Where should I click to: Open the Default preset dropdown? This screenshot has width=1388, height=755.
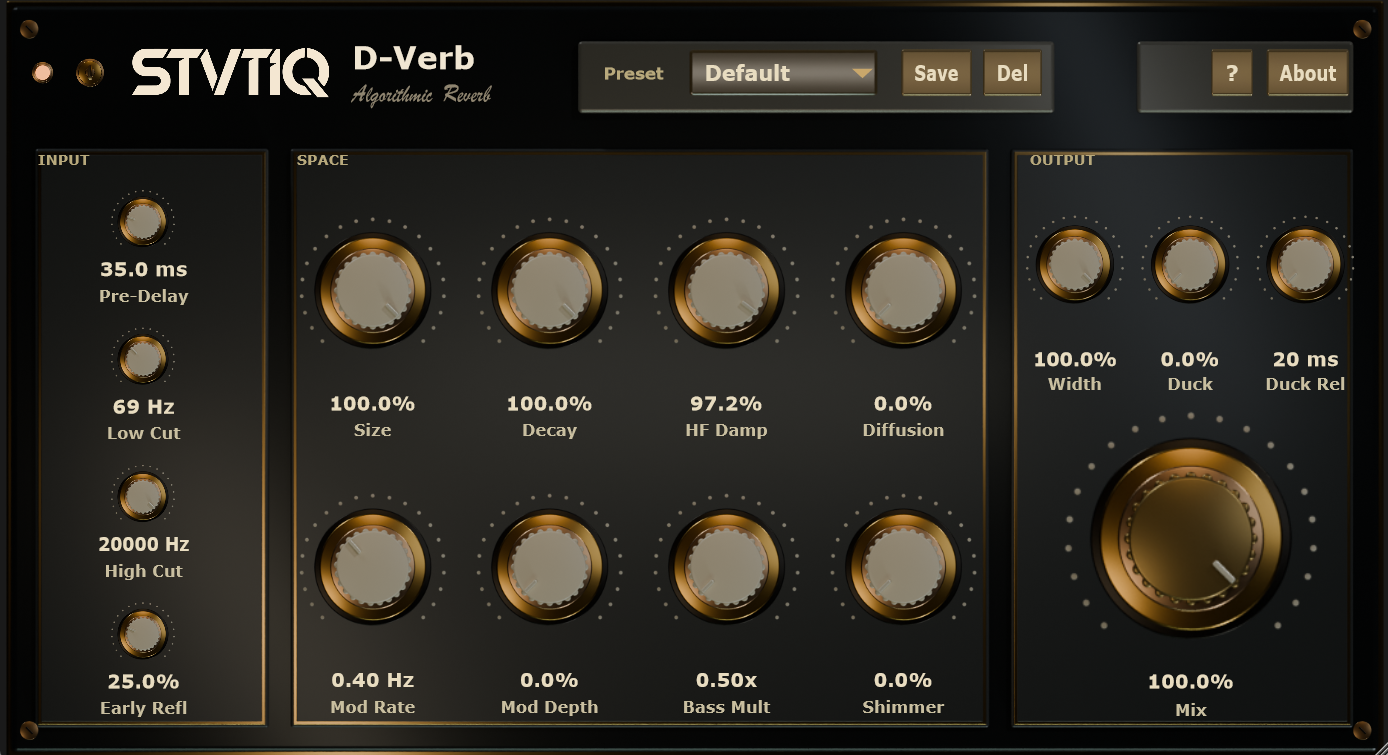783,74
